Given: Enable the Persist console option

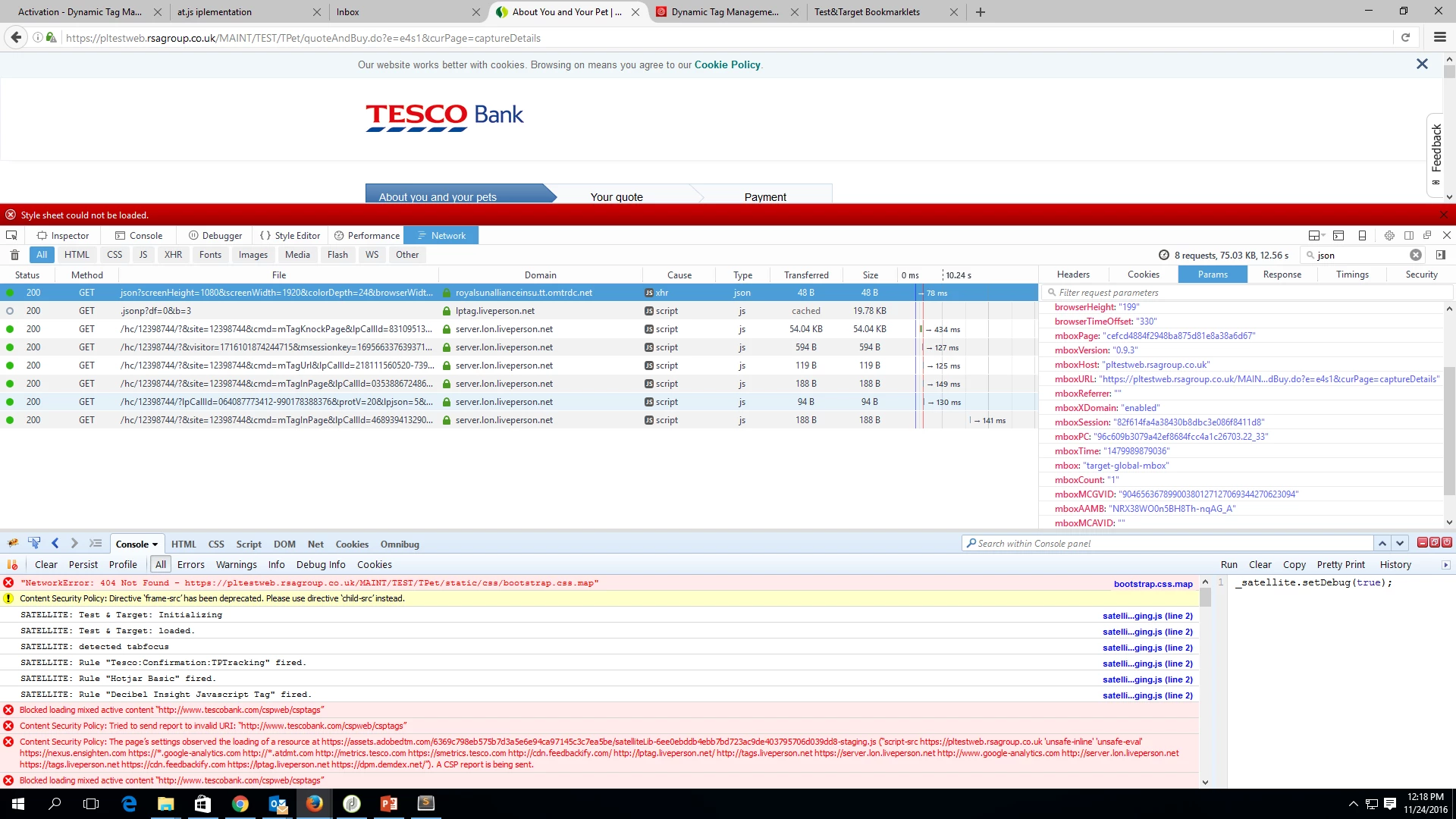Looking at the screenshot, I should (x=83, y=564).
